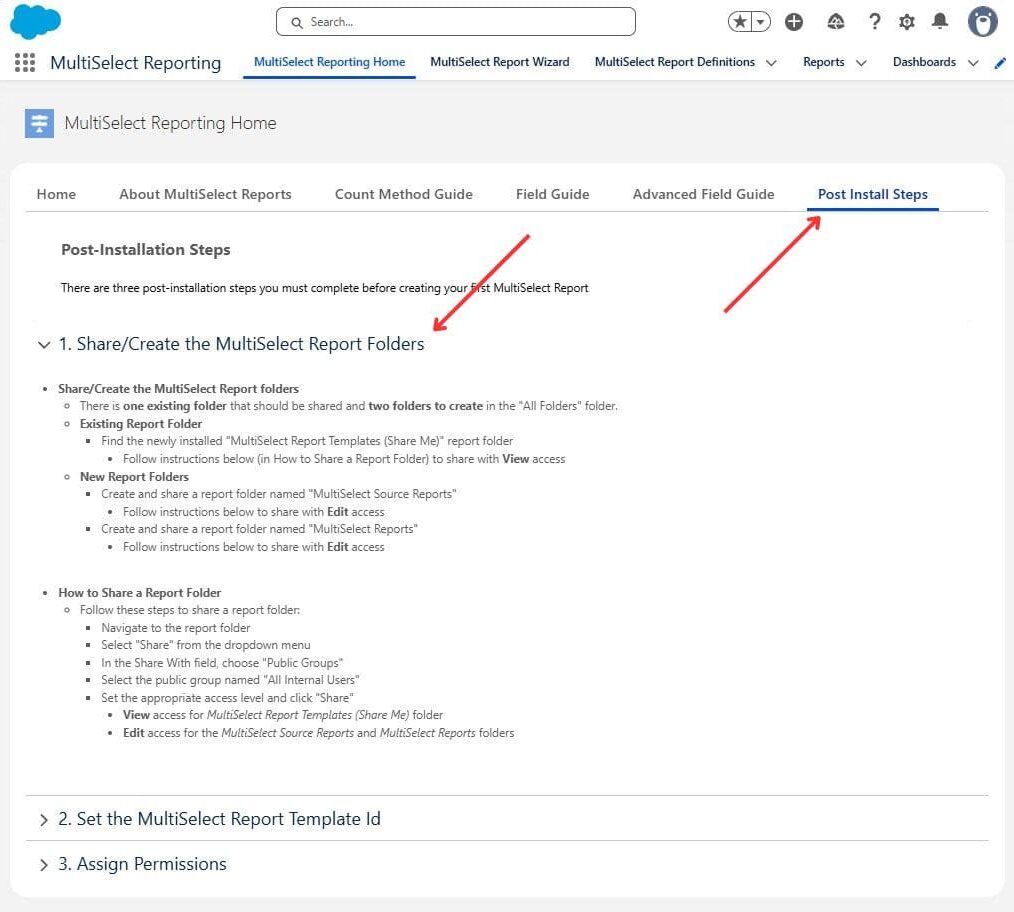This screenshot has height=912, width=1014.
Task: Open the MultiSelect Report Definitions dropdown chevron
Action: 771,63
